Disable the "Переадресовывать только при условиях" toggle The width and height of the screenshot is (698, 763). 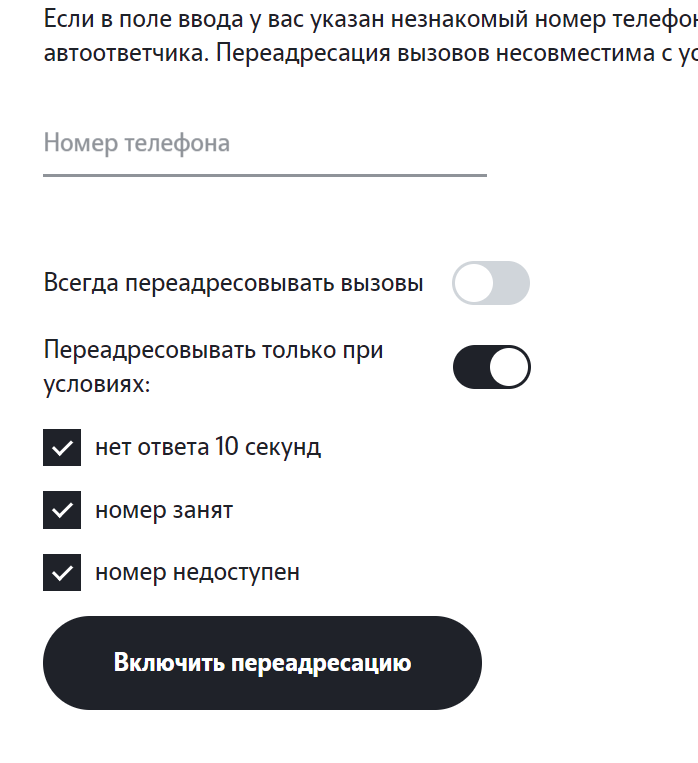click(x=491, y=367)
